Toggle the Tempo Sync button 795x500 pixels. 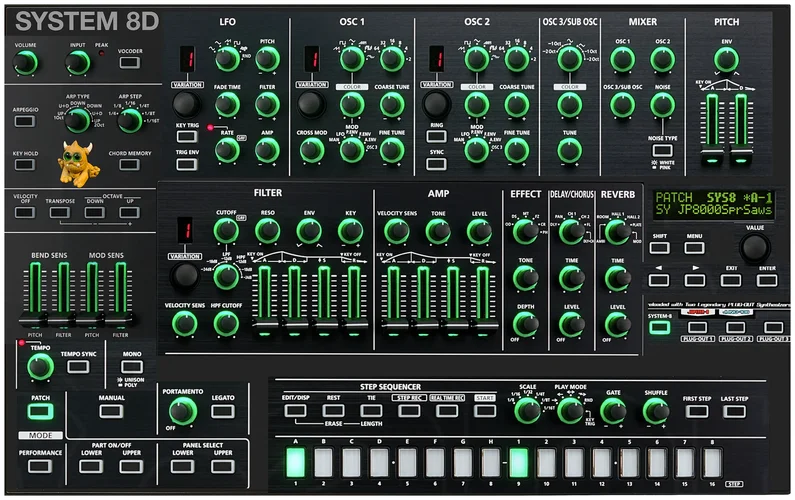(x=79, y=366)
